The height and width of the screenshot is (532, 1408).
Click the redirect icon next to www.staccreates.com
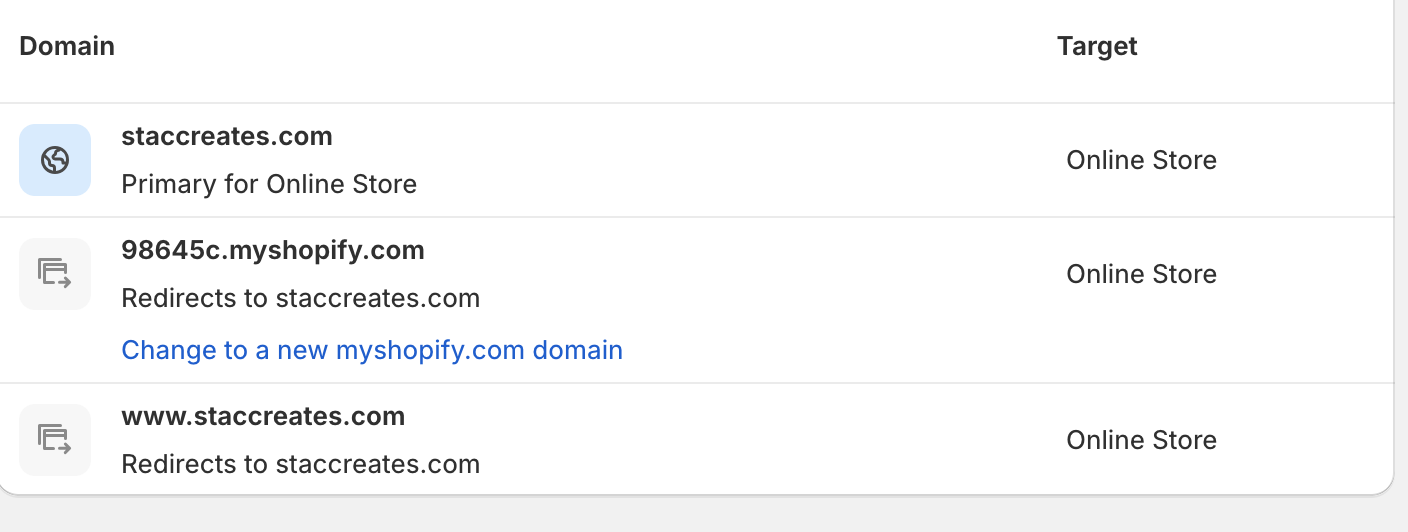[55, 440]
